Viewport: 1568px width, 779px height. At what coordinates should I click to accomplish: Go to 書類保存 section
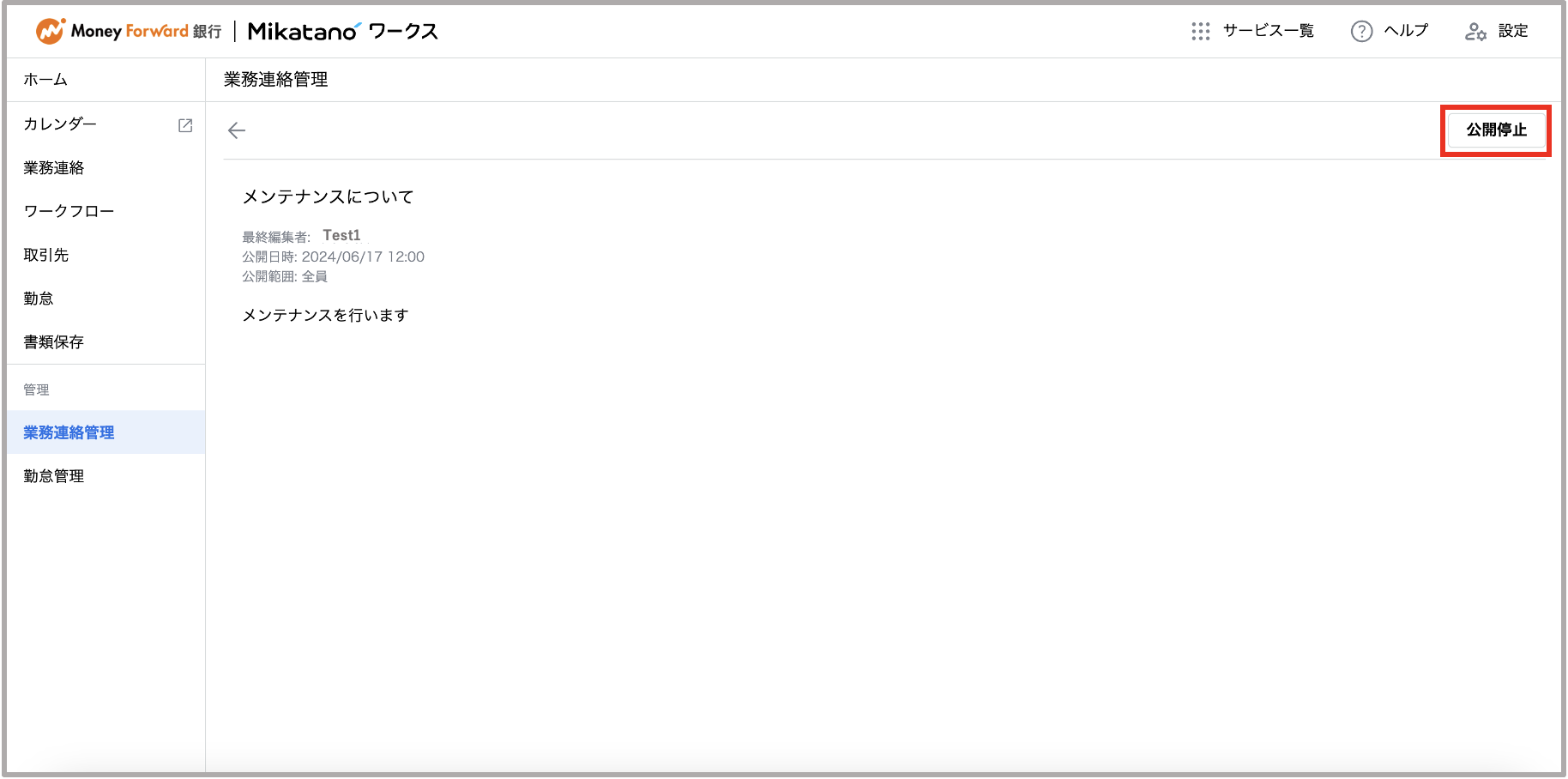pos(106,342)
